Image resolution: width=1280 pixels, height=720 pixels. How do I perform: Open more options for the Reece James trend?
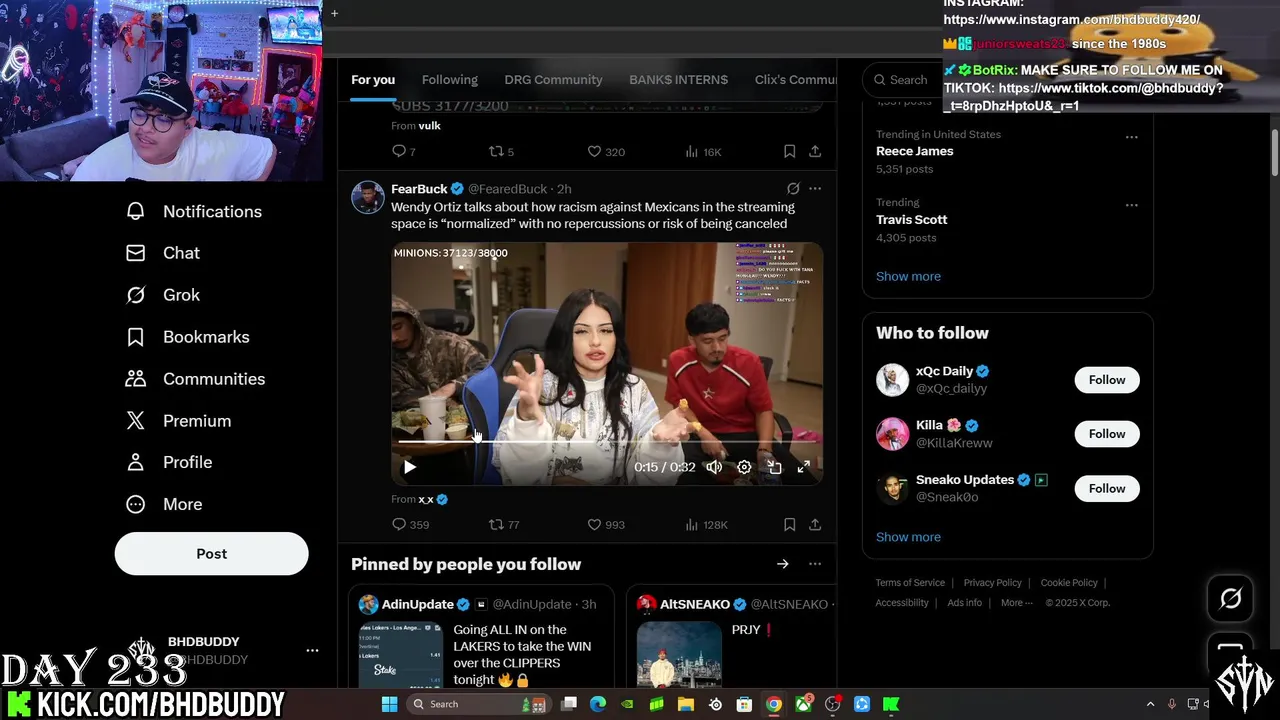click(1131, 137)
